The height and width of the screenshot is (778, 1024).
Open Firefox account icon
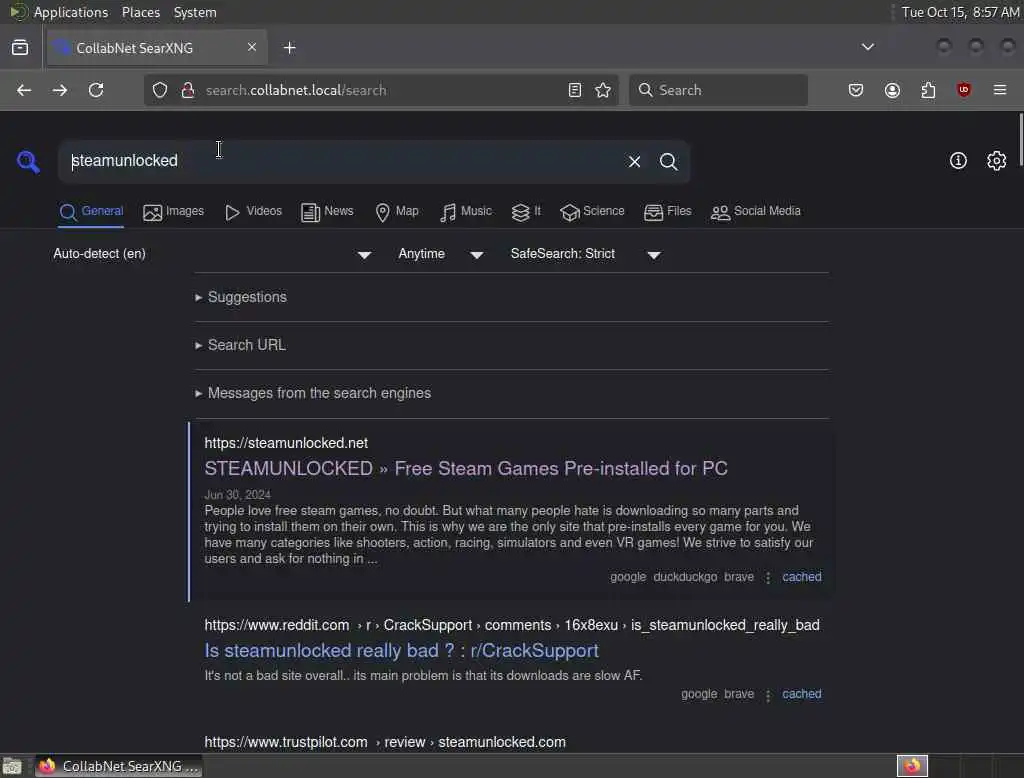(x=892, y=90)
